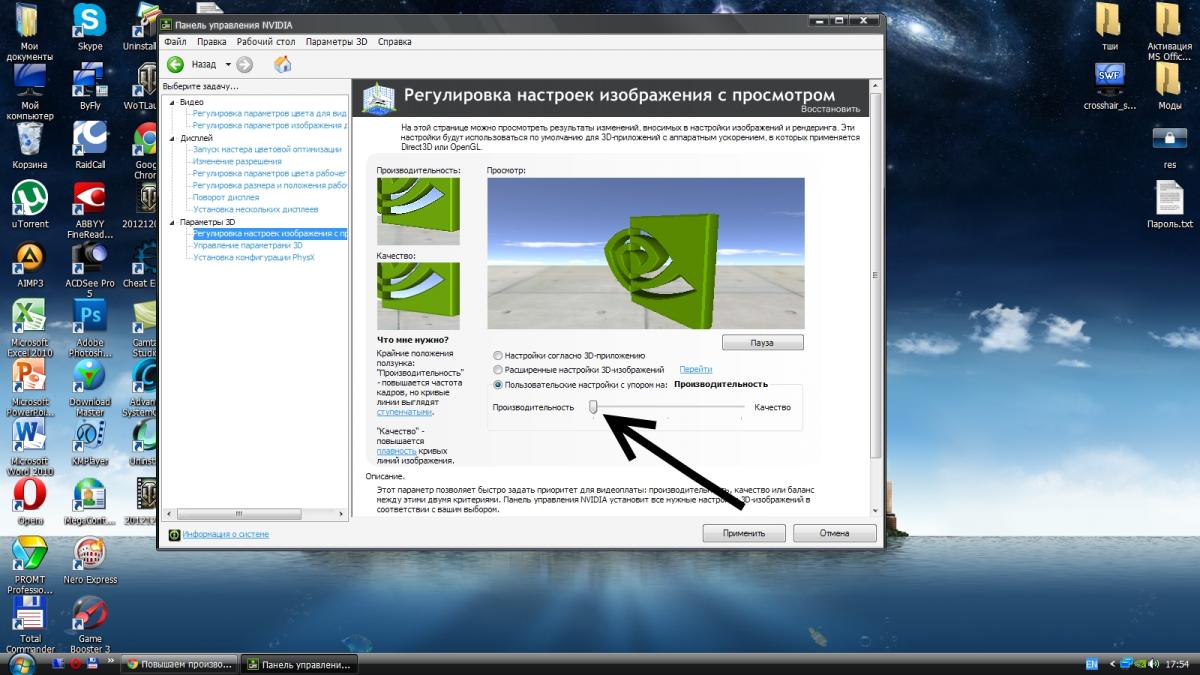This screenshot has height=675, width=1200.
Task: Click the Перейти link
Action: [x=696, y=369]
